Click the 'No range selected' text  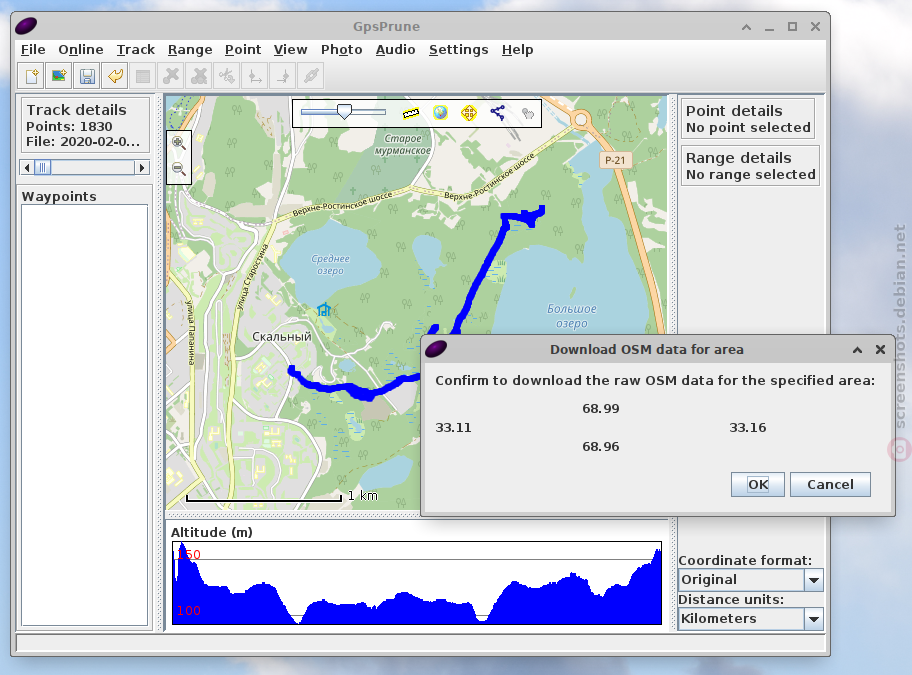[750, 174]
